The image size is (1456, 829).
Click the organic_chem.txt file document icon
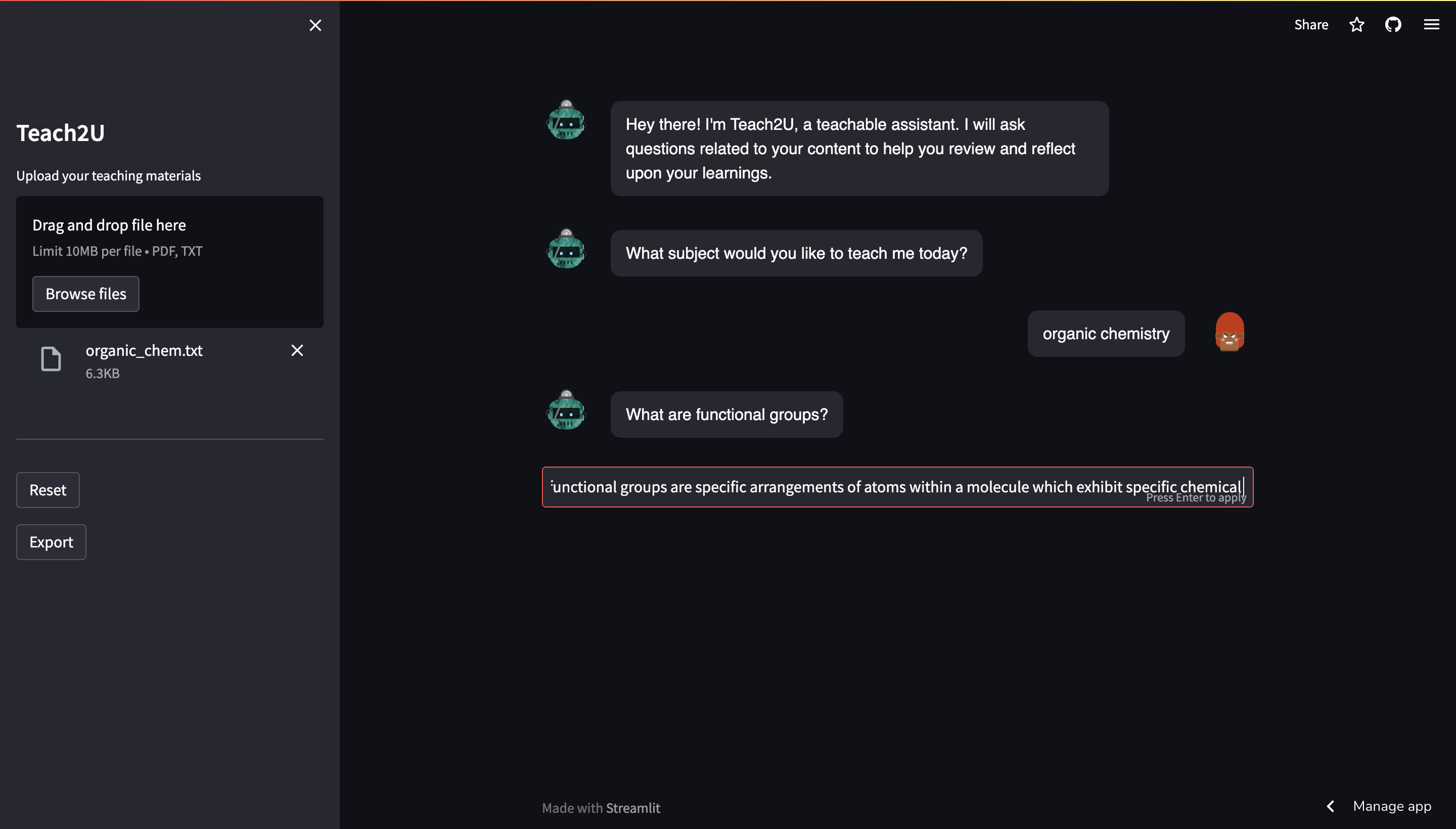(x=51, y=359)
